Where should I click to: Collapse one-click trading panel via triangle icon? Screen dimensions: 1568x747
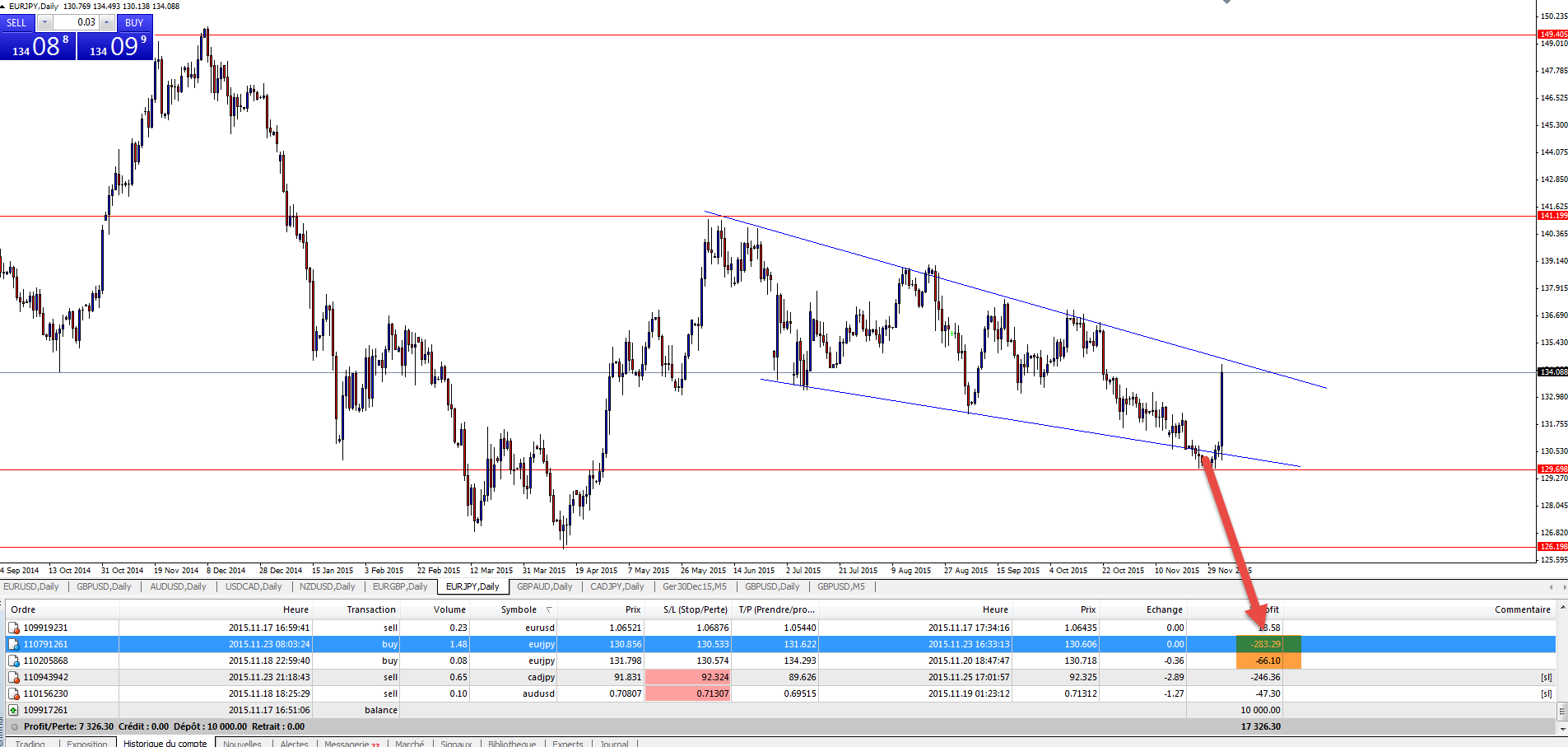(x=3, y=6)
